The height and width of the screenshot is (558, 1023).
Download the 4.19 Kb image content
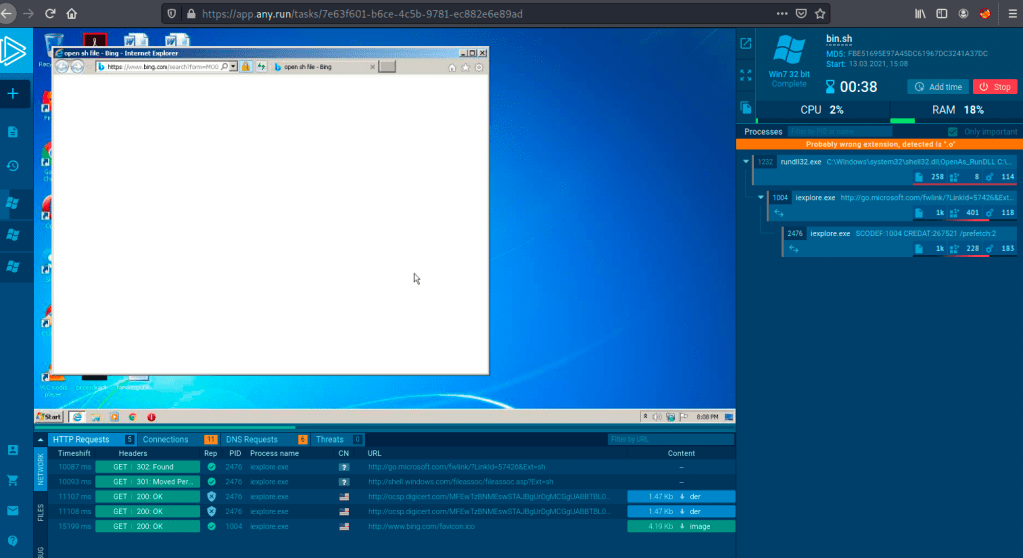680,525
